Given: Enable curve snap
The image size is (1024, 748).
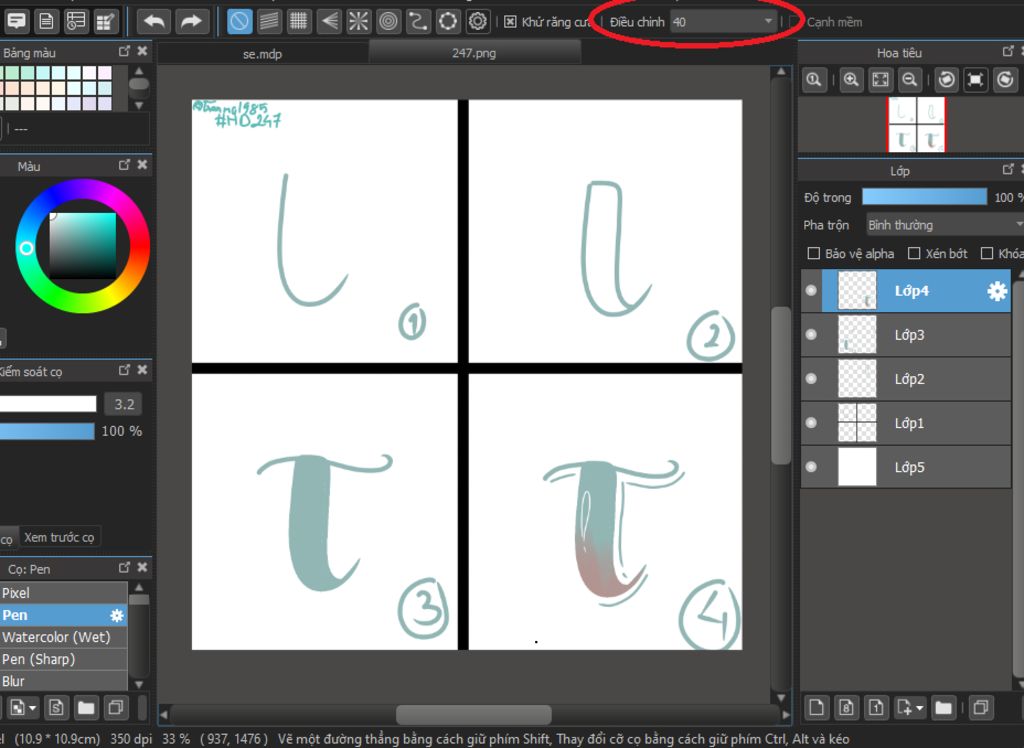Looking at the screenshot, I should [418, 22].
